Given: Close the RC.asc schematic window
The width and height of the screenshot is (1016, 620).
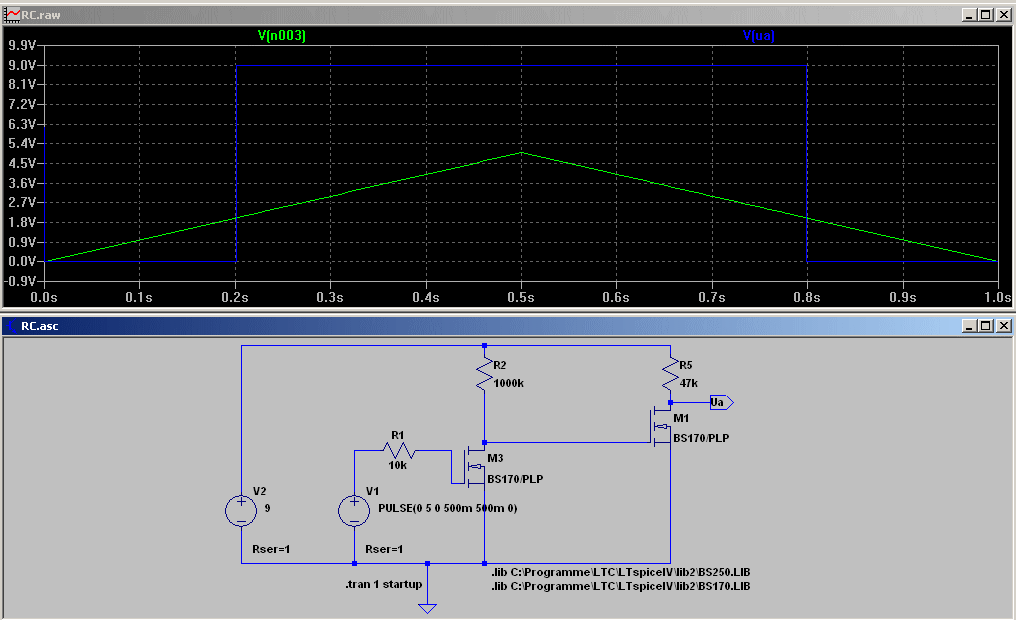Looking at the screenshot, I should pyautogui.click(x=1004, y=326).
